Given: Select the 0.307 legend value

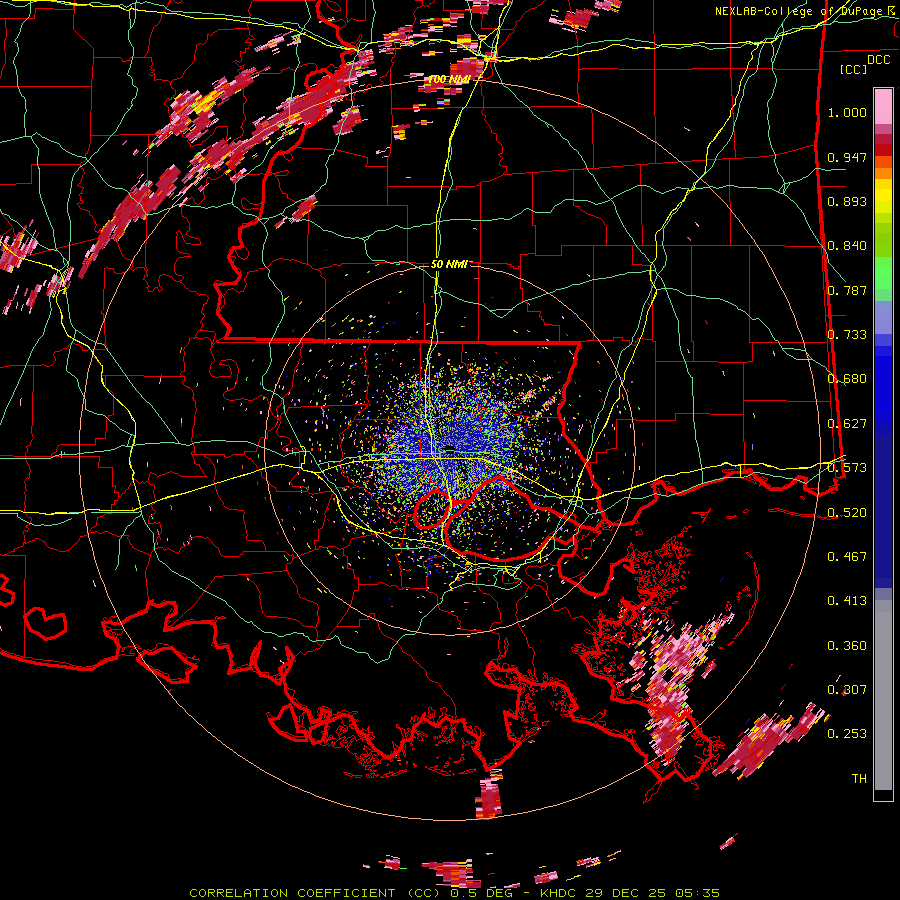Looking at the screenshot, I should 847,690.
